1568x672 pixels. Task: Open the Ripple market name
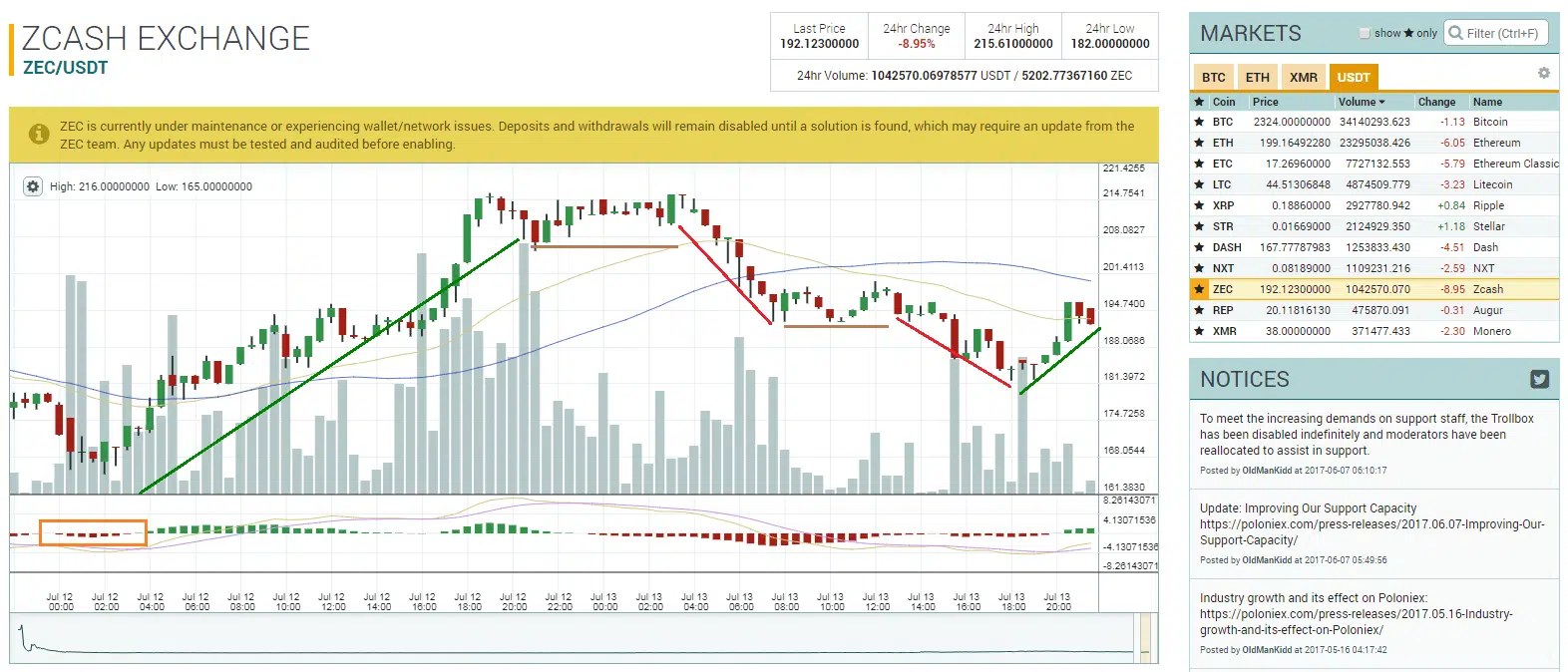(1488, 205)
